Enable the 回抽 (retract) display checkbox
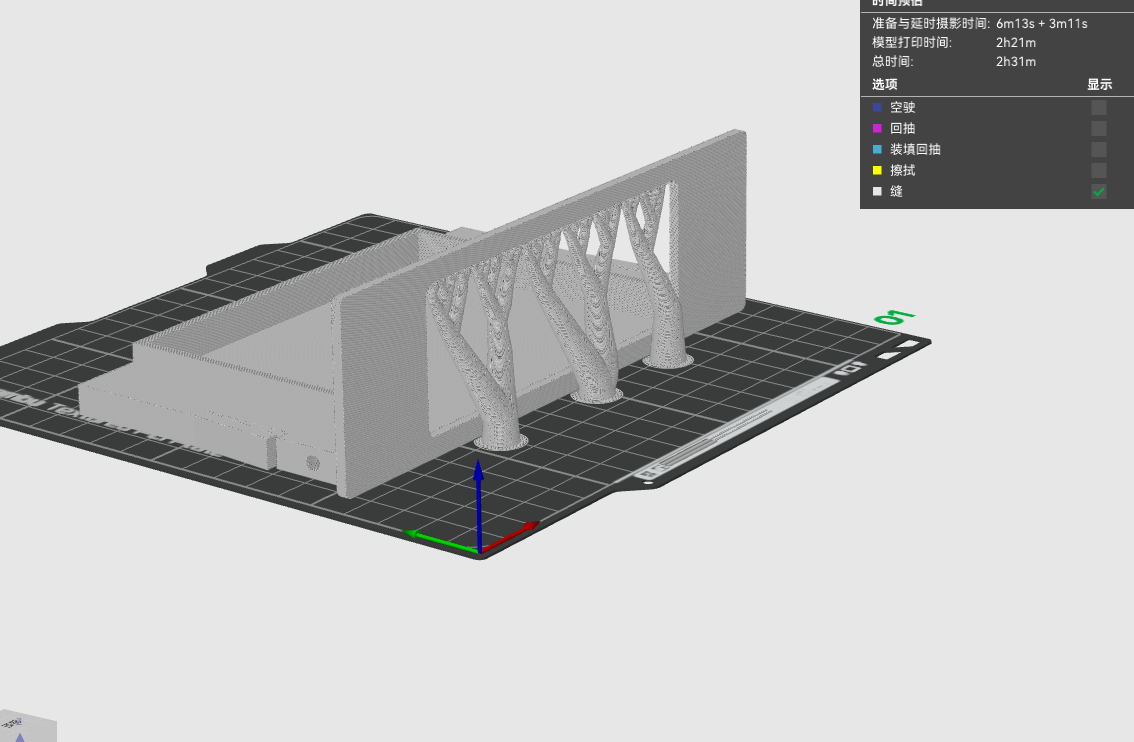The width and height of the screenshot is (1134, 742). [1099, 129]
